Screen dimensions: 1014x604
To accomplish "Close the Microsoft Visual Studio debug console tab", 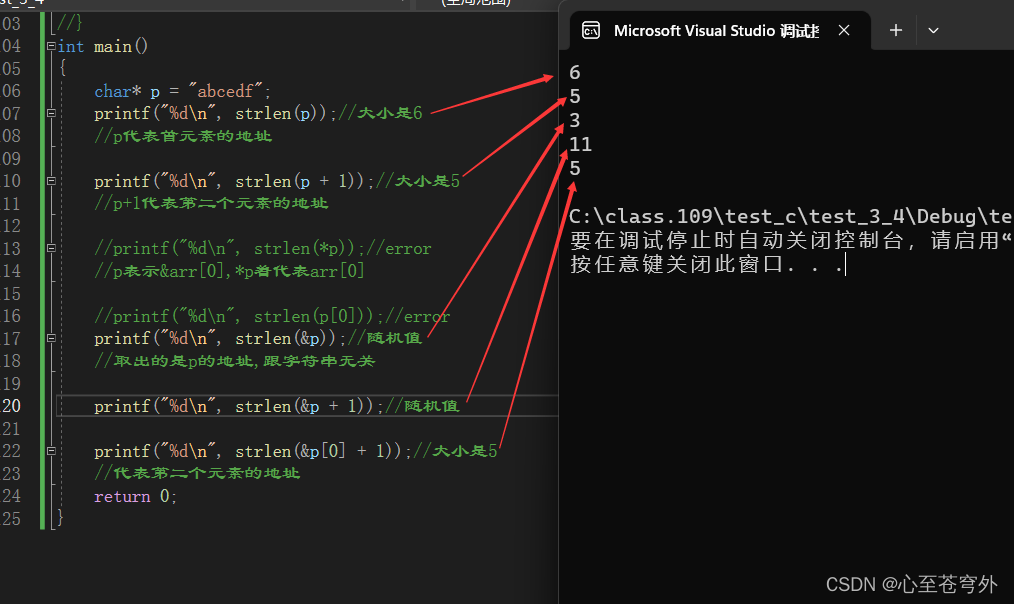I will click(846, 30).
